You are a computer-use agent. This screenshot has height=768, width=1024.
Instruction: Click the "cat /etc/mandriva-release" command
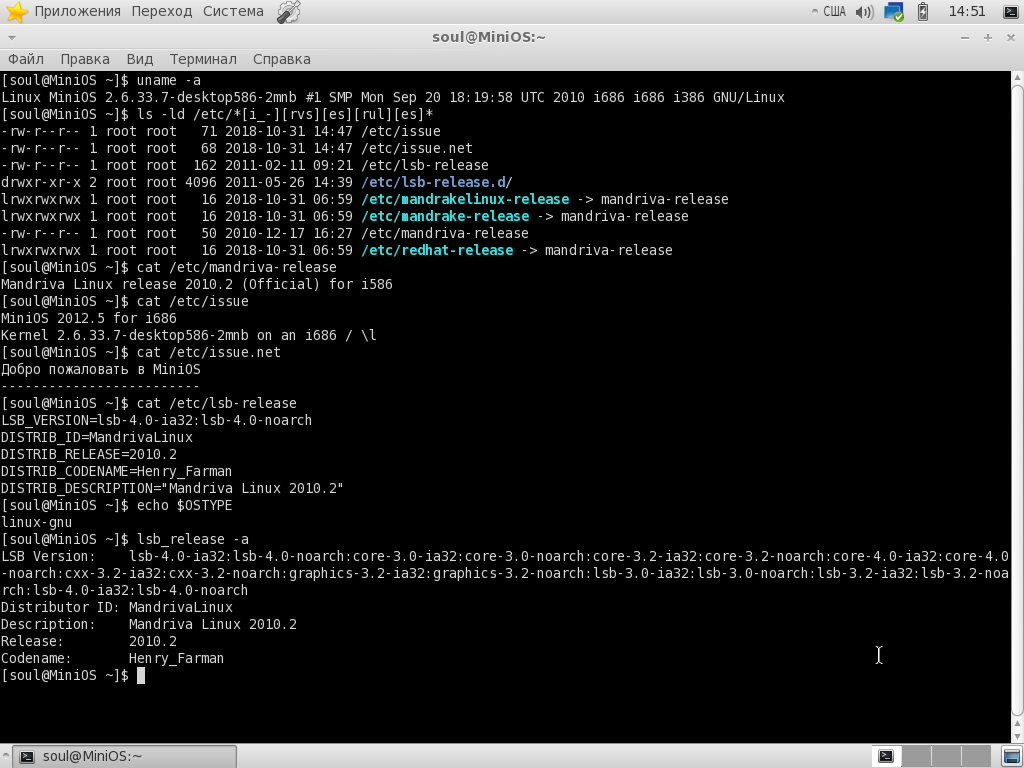pos(236,267)
